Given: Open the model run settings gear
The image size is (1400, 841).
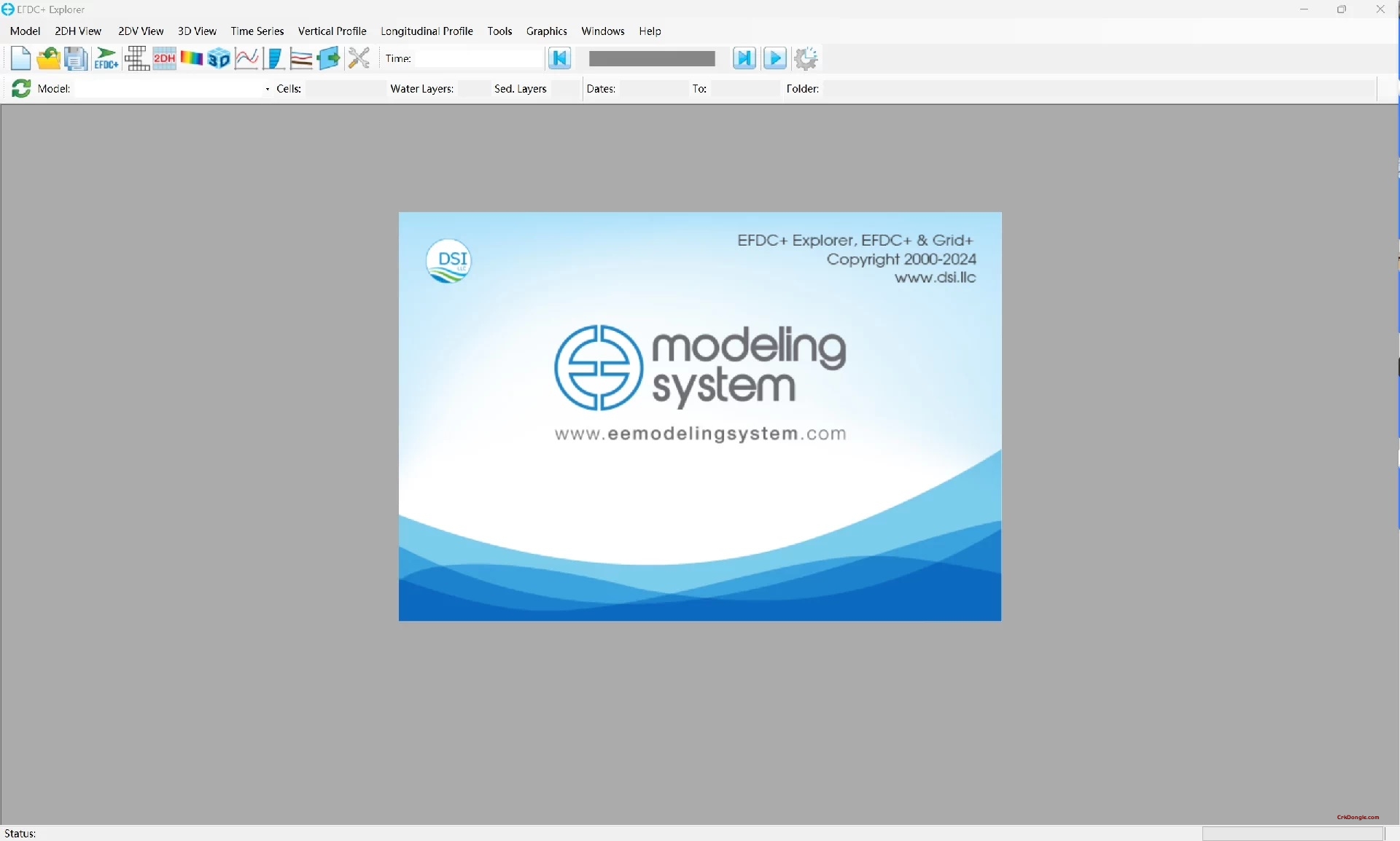Looking at the screenshot, I should (806, 58).
